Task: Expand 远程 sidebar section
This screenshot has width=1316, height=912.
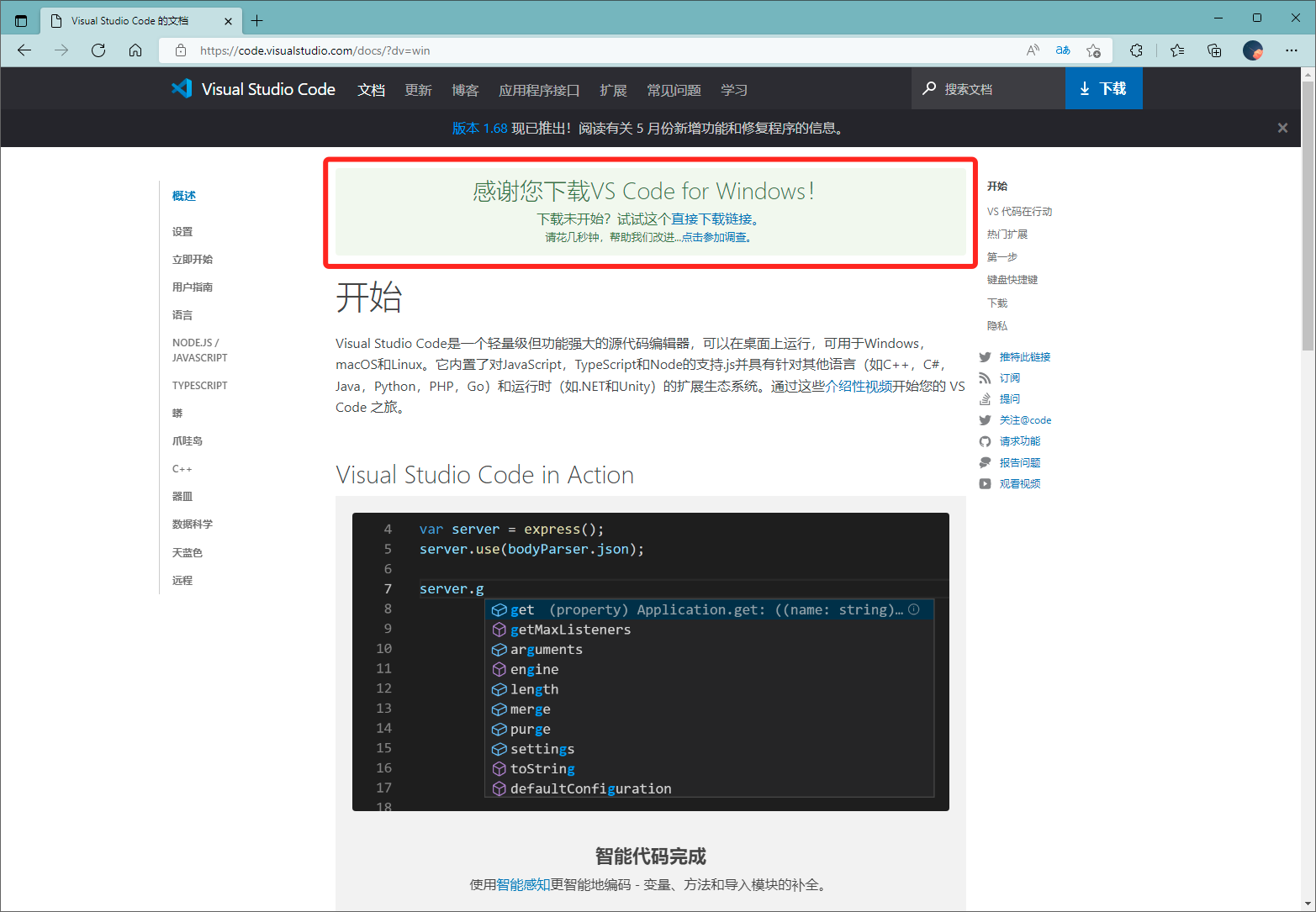Action: [x=182, y=581]
